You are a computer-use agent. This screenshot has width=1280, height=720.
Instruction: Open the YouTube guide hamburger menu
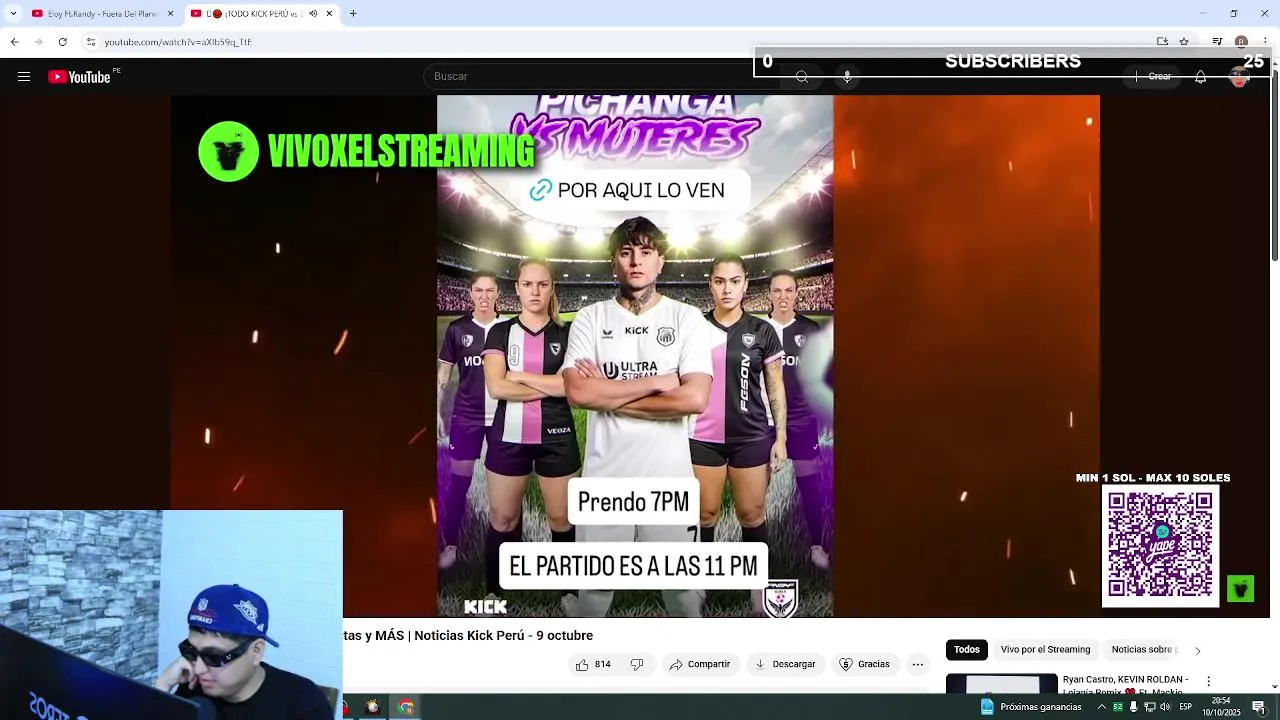point(24,77)
